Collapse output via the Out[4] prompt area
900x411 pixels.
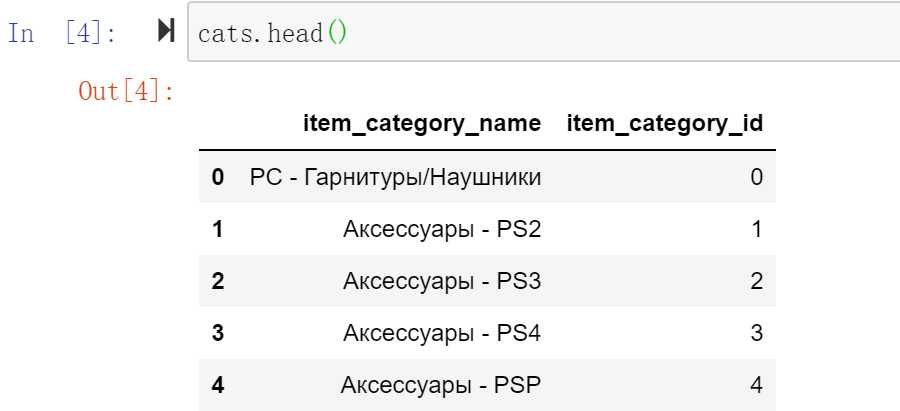click(126, 91)
